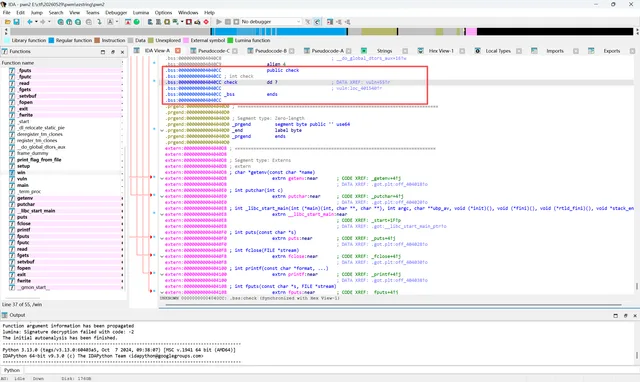Click the Open file toolbar icon

8,22
